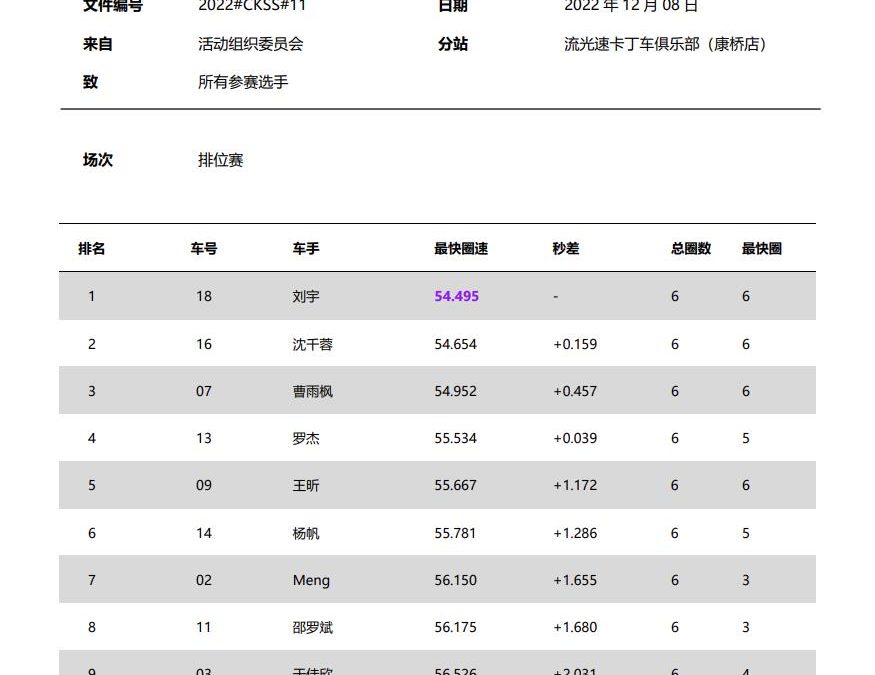The width and height of the screenshot is (875, 675).
Task: Click driver name 曹雨枫
Action: [x=313, y=391]
